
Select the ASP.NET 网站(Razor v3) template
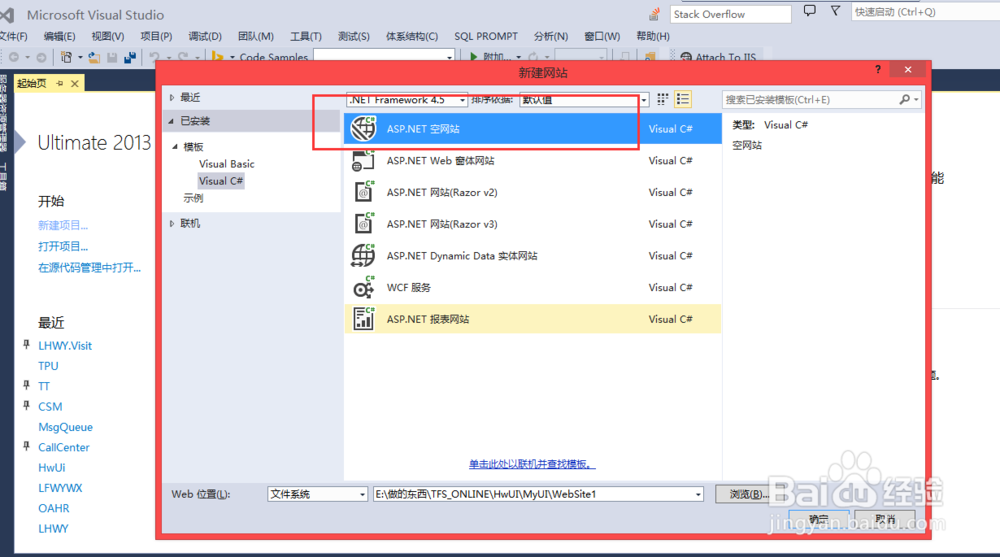[x=533, y=224]
